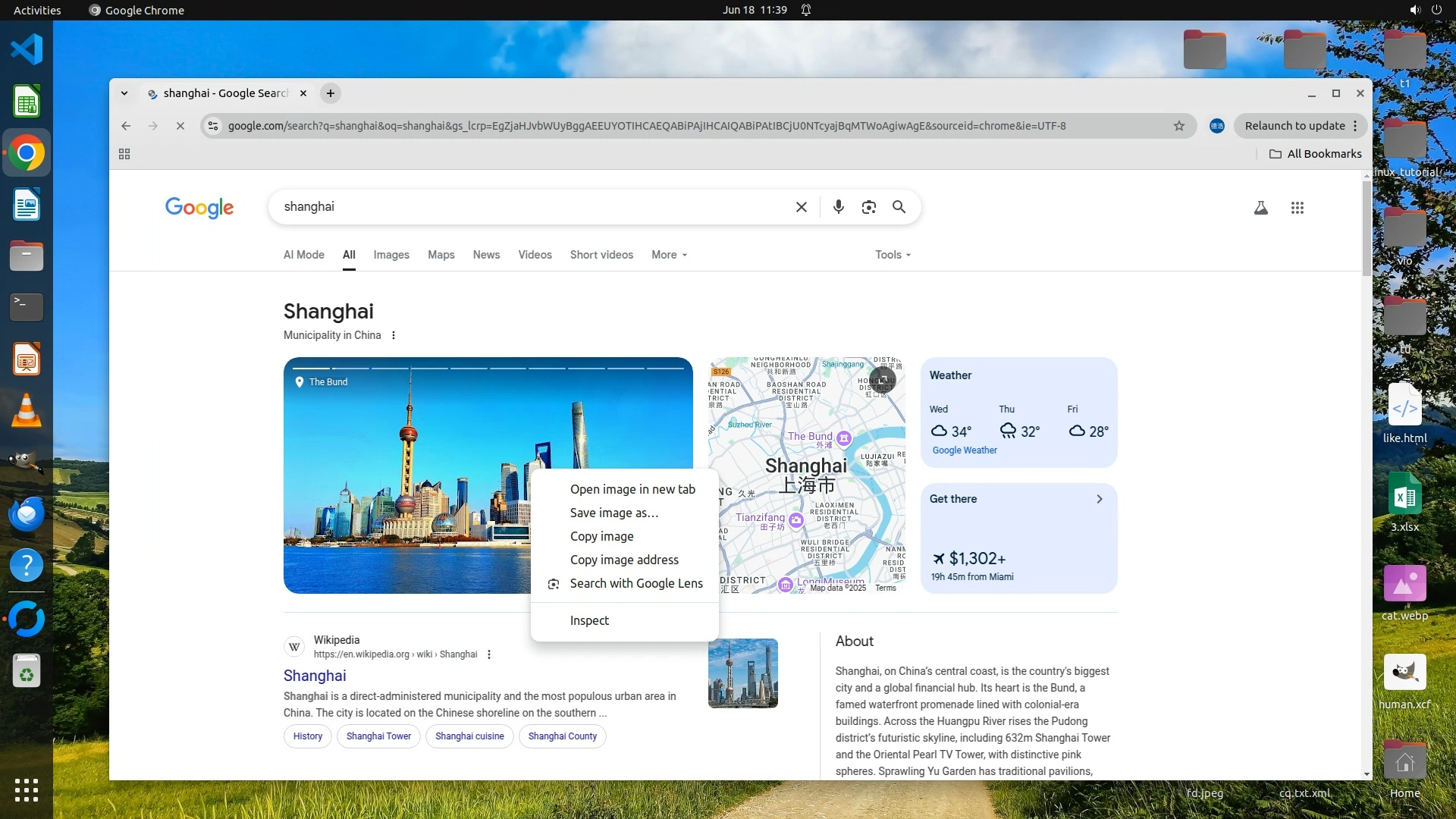Open tab search chevron in tab strip
This screenshot has width=1456, height=819.
[124, 93]
